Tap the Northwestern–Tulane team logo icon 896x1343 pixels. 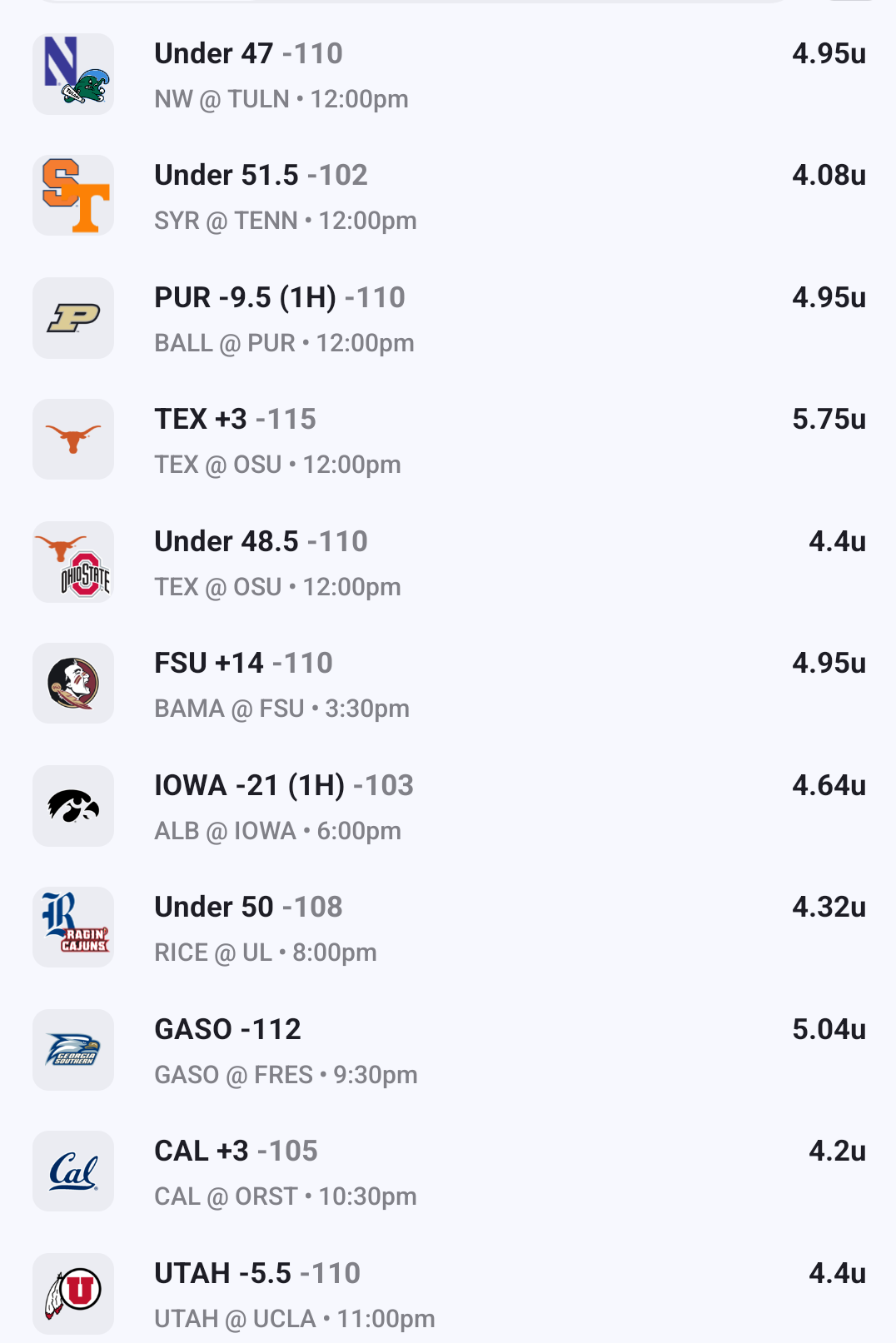[x=73, y=74]
